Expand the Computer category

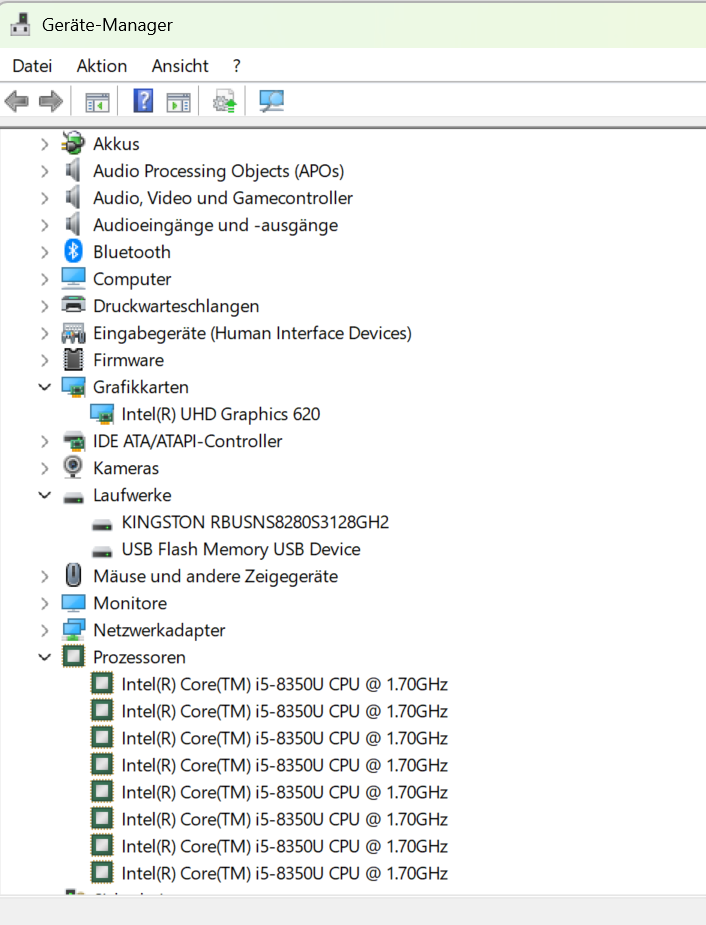pyautogui.click(x=44, y=279)
